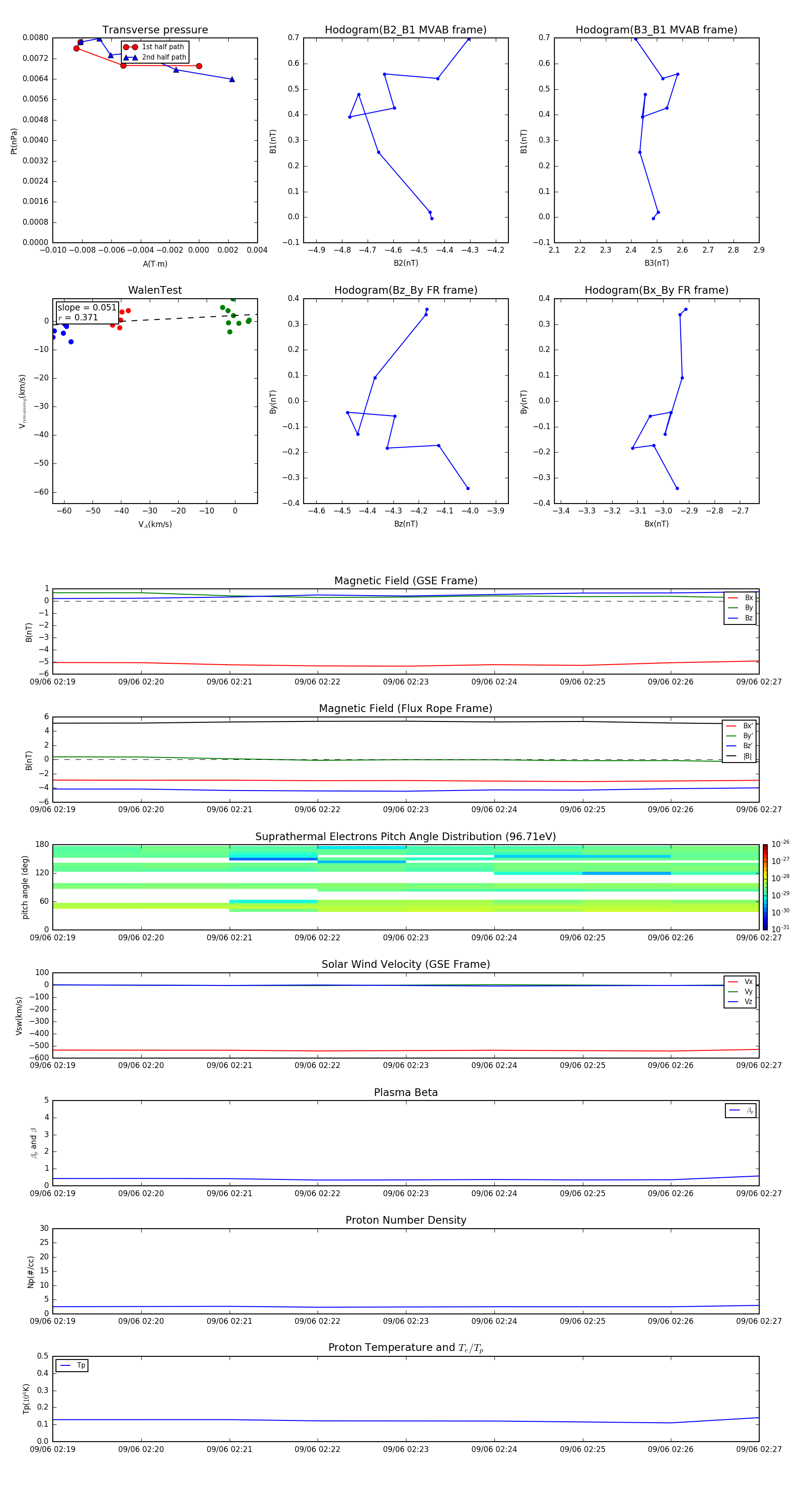Screen dimensions: 812x1489
Task: Select "By'" in the Flux Rope legend
Action: (x=748, y=736)
